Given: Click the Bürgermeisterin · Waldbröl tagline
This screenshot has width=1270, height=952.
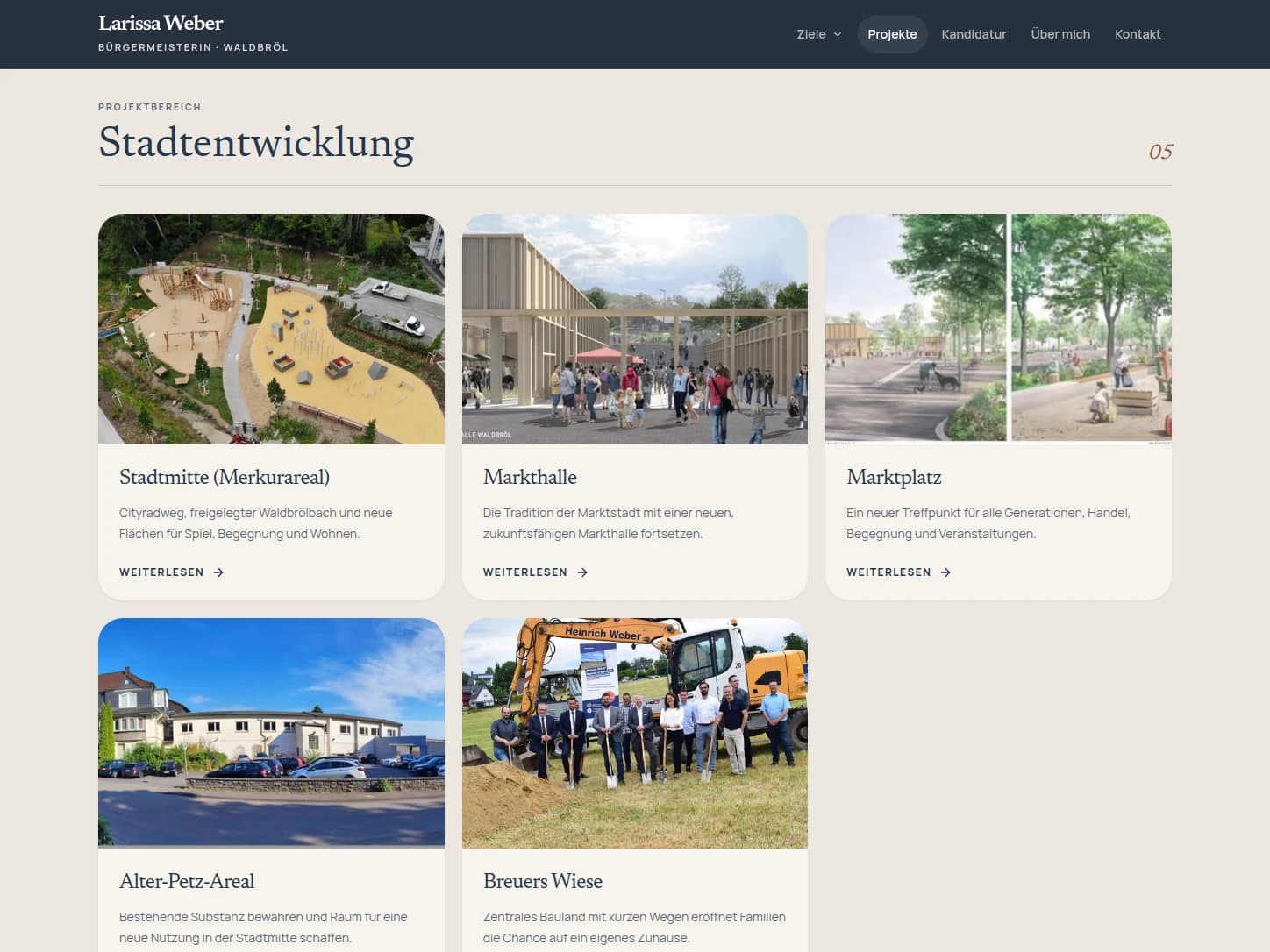Looking at the screenshot, I should tap(193, 47).
